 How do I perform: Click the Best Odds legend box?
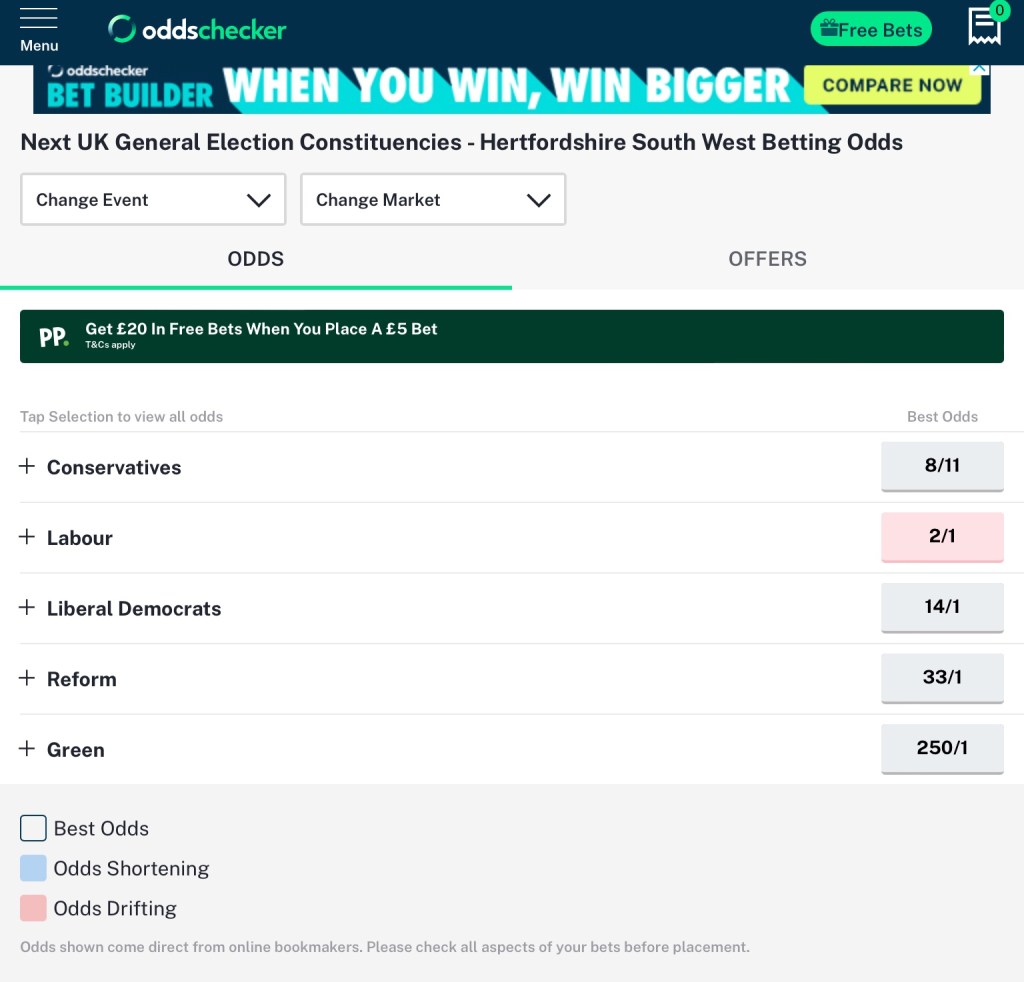point(33,828)
